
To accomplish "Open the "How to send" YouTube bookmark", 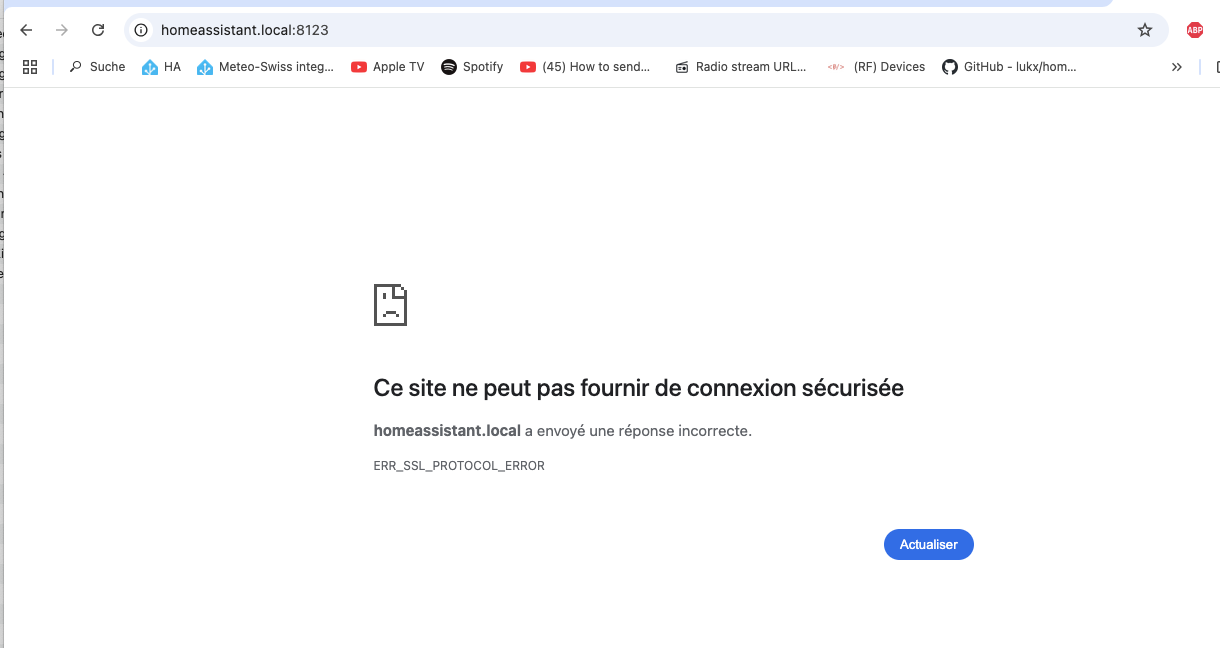I will [x=586, y=67].
